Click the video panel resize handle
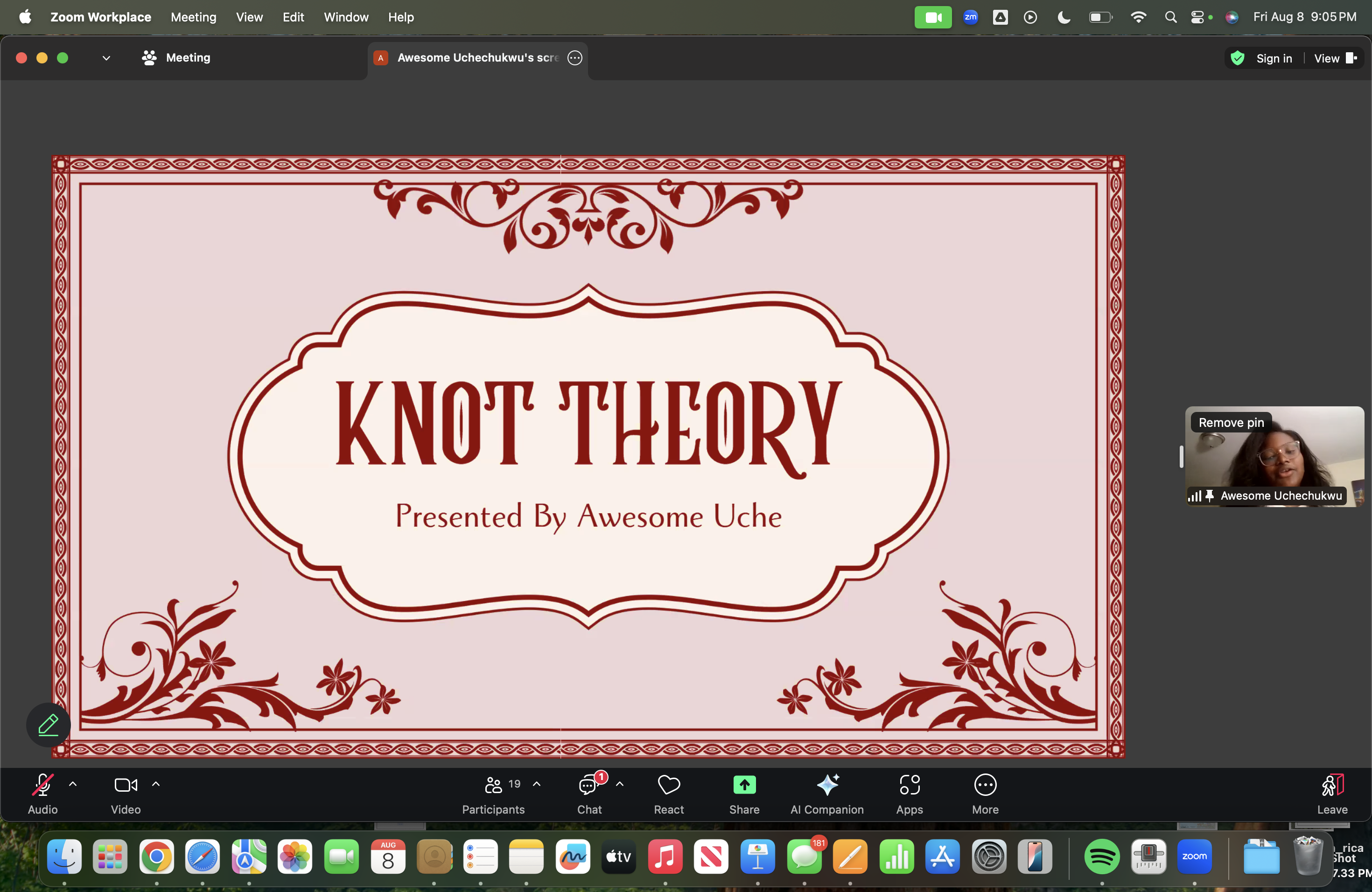 1181,457
